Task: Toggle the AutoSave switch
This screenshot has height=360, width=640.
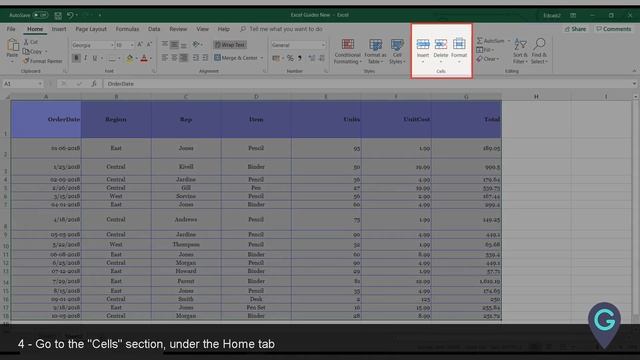Action: (40, 15)
